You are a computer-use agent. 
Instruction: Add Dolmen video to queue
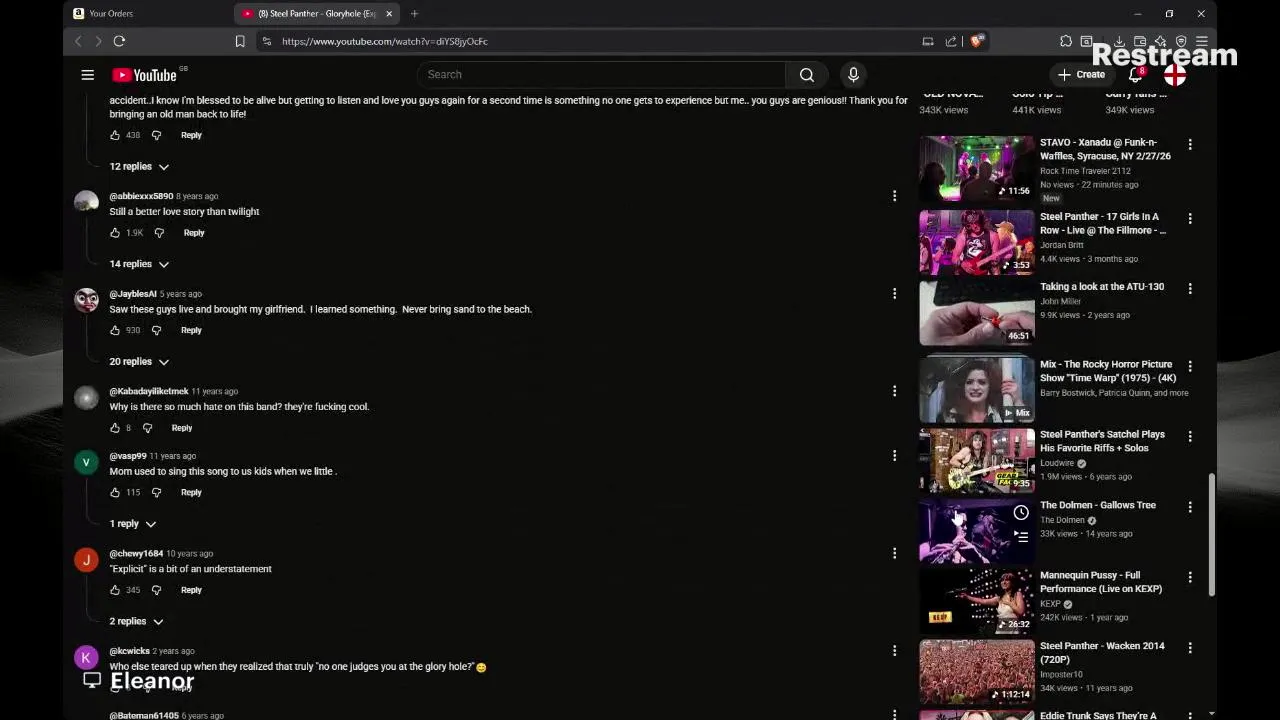pos(1021,536)
